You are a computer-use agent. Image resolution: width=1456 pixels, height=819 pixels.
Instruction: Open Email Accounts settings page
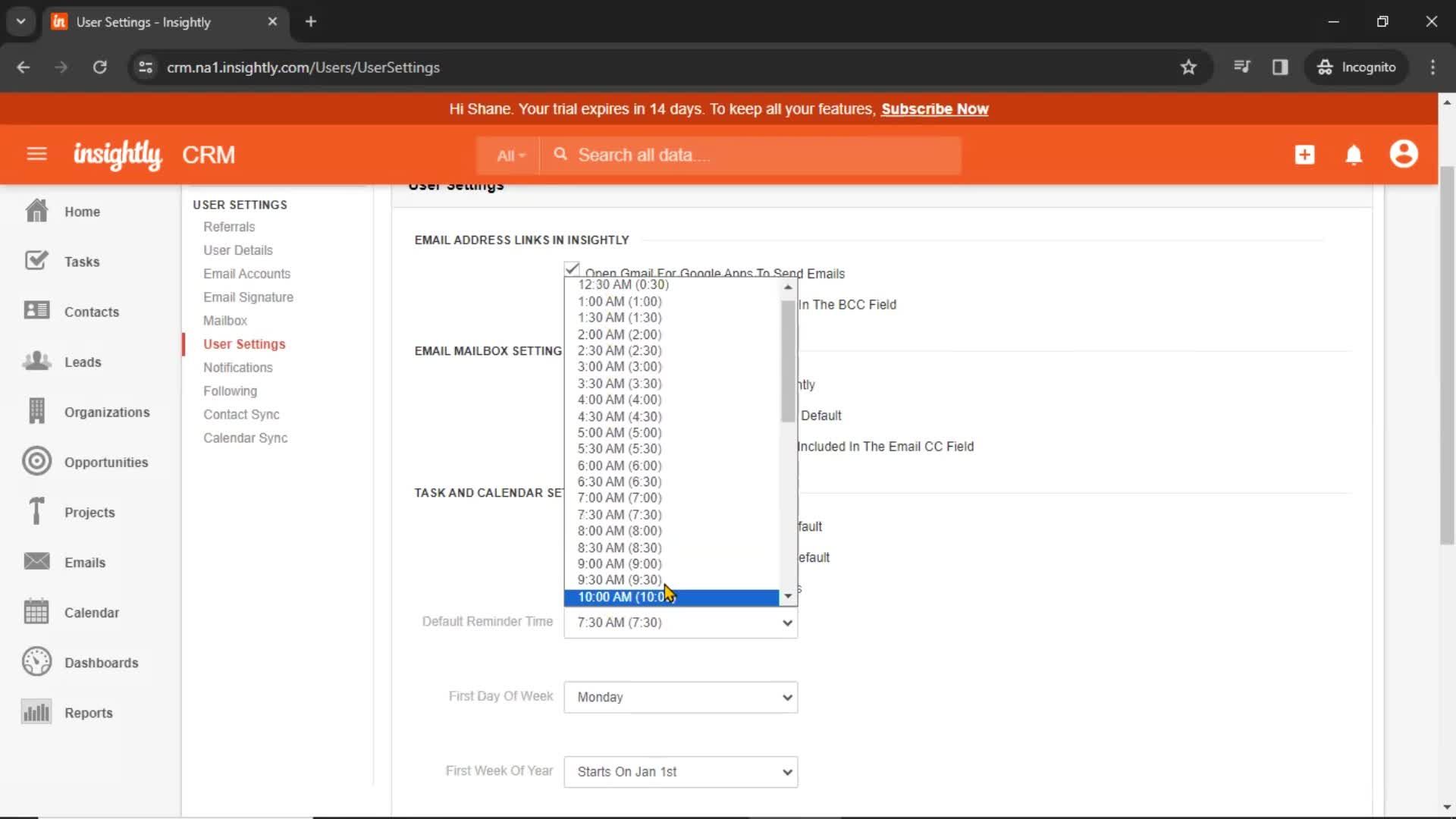246,274
